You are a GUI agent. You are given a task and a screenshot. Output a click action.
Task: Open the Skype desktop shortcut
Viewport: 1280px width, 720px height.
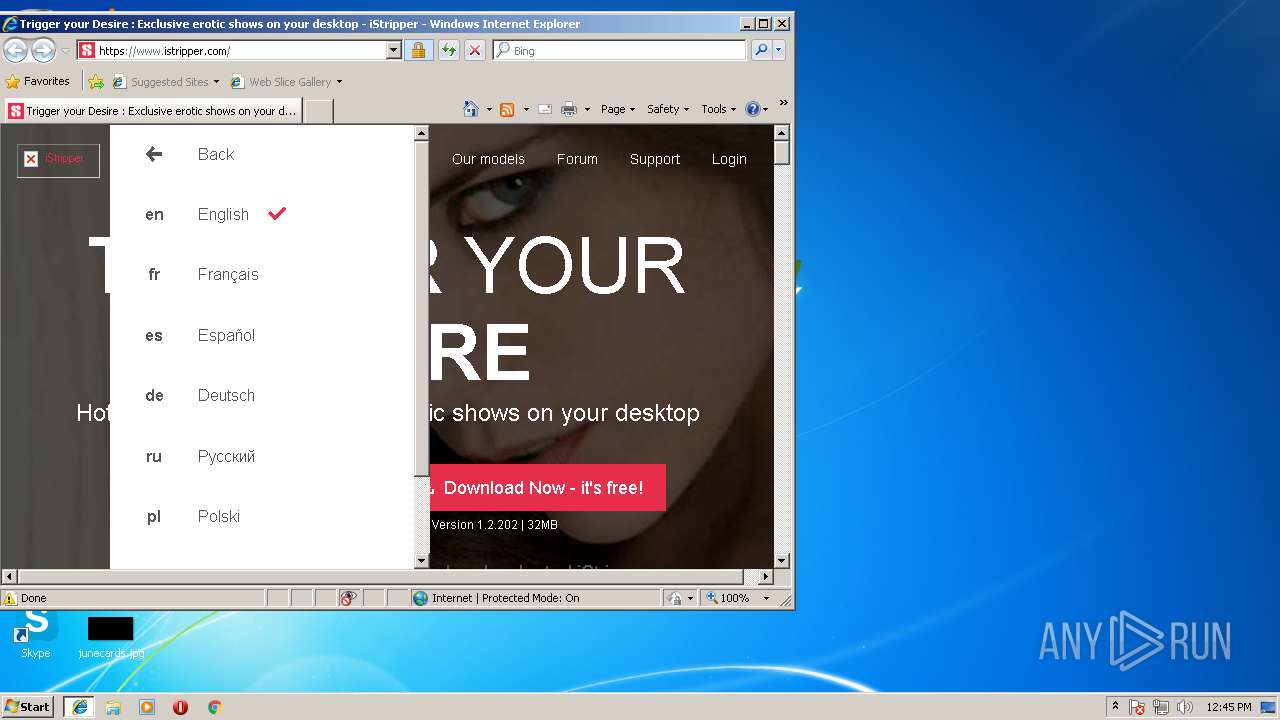[x=36, y=634]
